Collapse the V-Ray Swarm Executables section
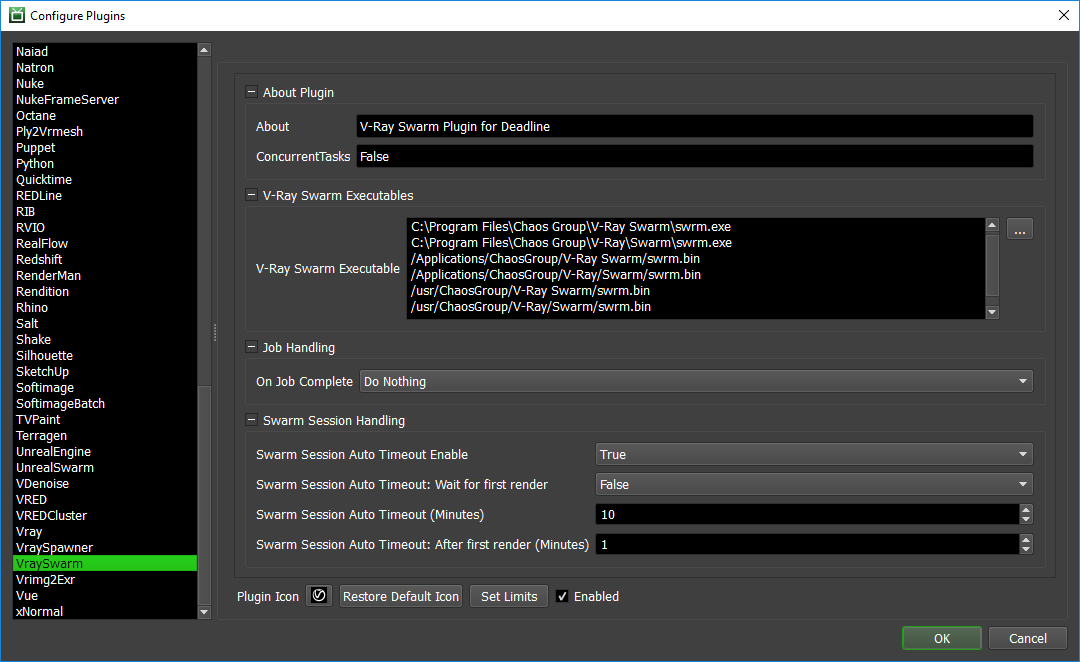The image size is (1080, 662). point(251,195)
